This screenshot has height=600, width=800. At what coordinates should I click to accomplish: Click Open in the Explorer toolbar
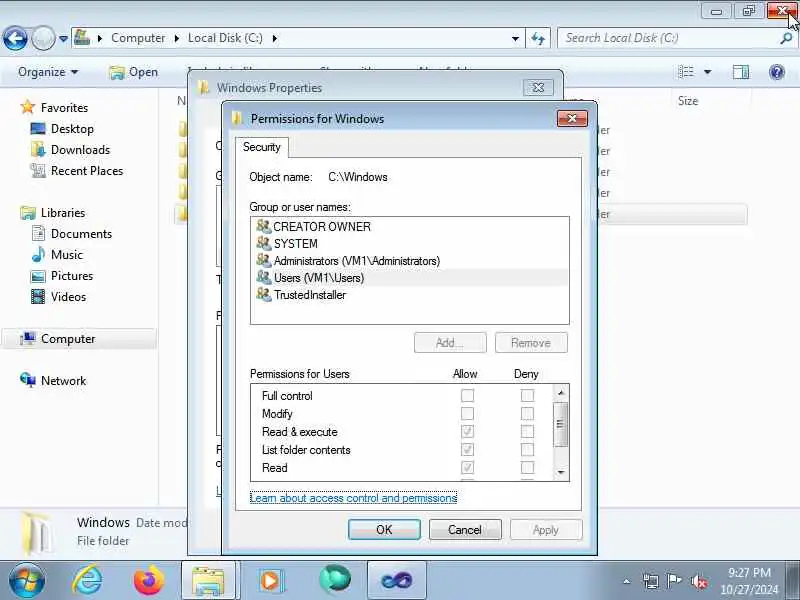point(134,72)
